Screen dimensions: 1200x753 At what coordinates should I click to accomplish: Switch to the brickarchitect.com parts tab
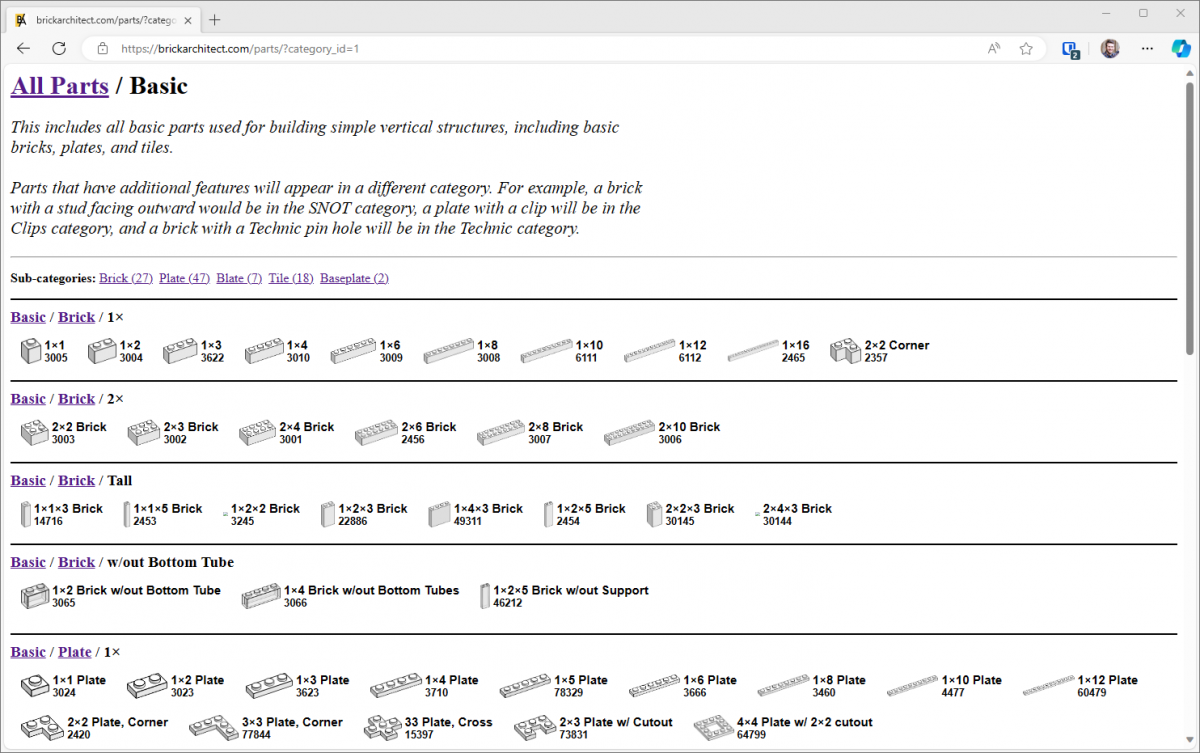pyautogui.click(x=100, y=19)
